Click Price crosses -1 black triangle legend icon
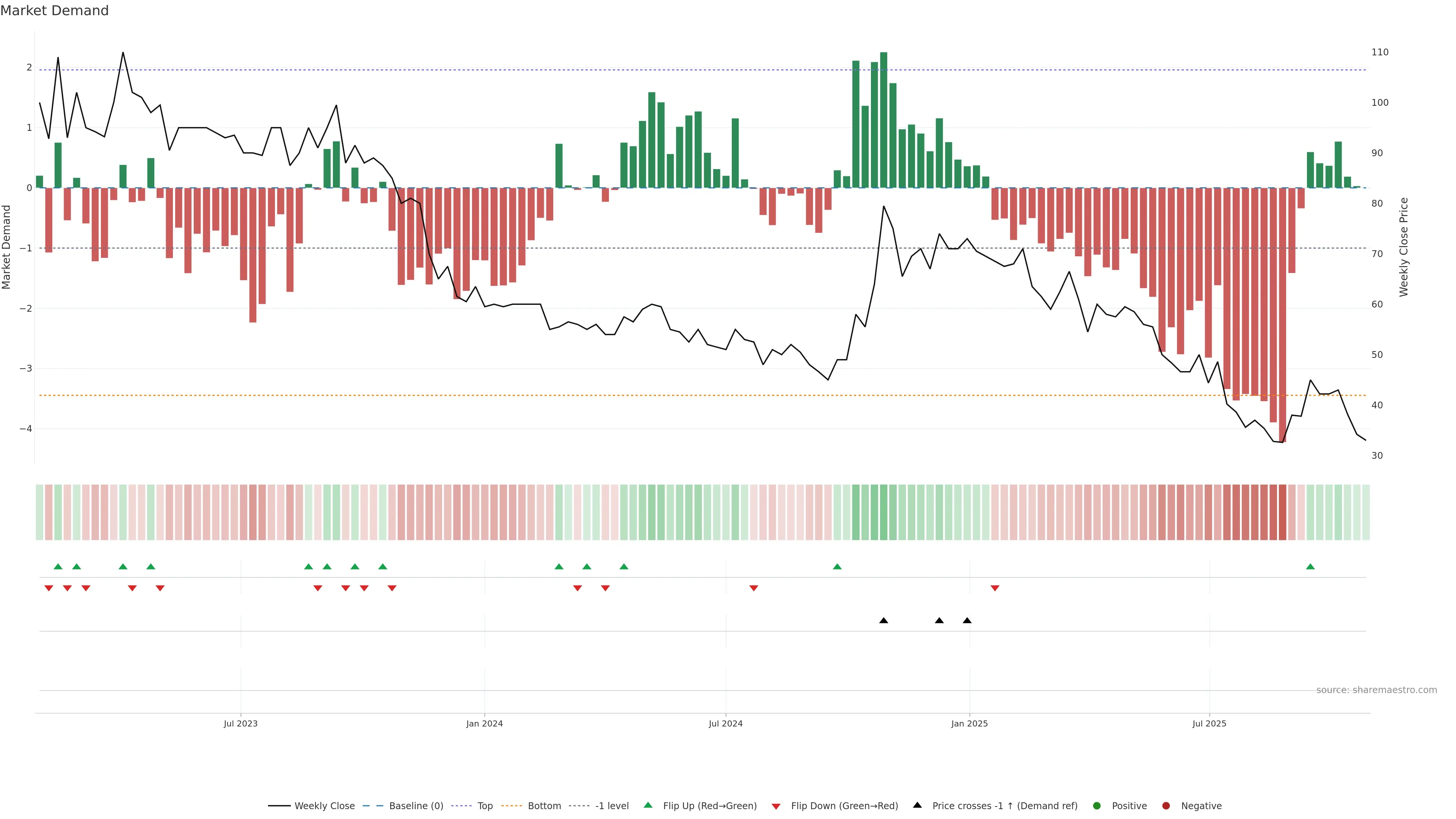 (x=917, y=805)
